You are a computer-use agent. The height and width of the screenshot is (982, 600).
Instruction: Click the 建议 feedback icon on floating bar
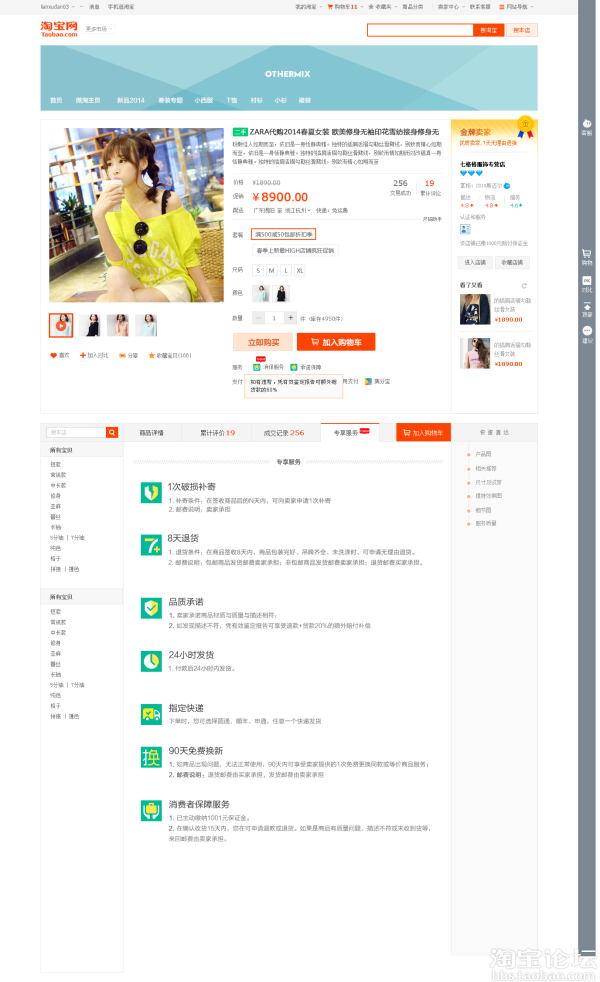click(587, 331)
